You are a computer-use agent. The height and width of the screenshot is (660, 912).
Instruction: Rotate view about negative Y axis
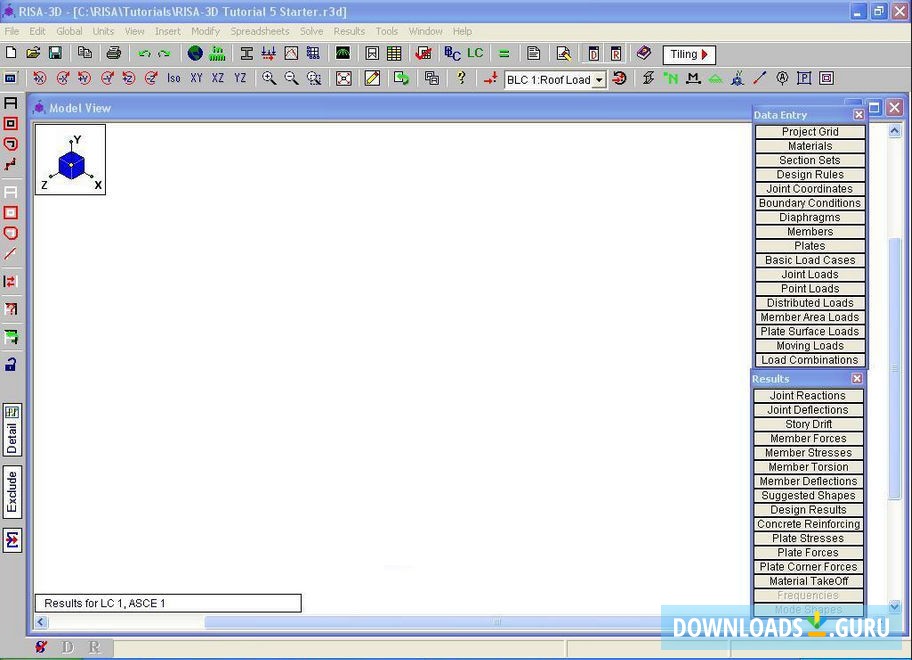pyautogui.click(x=107, y=78)
